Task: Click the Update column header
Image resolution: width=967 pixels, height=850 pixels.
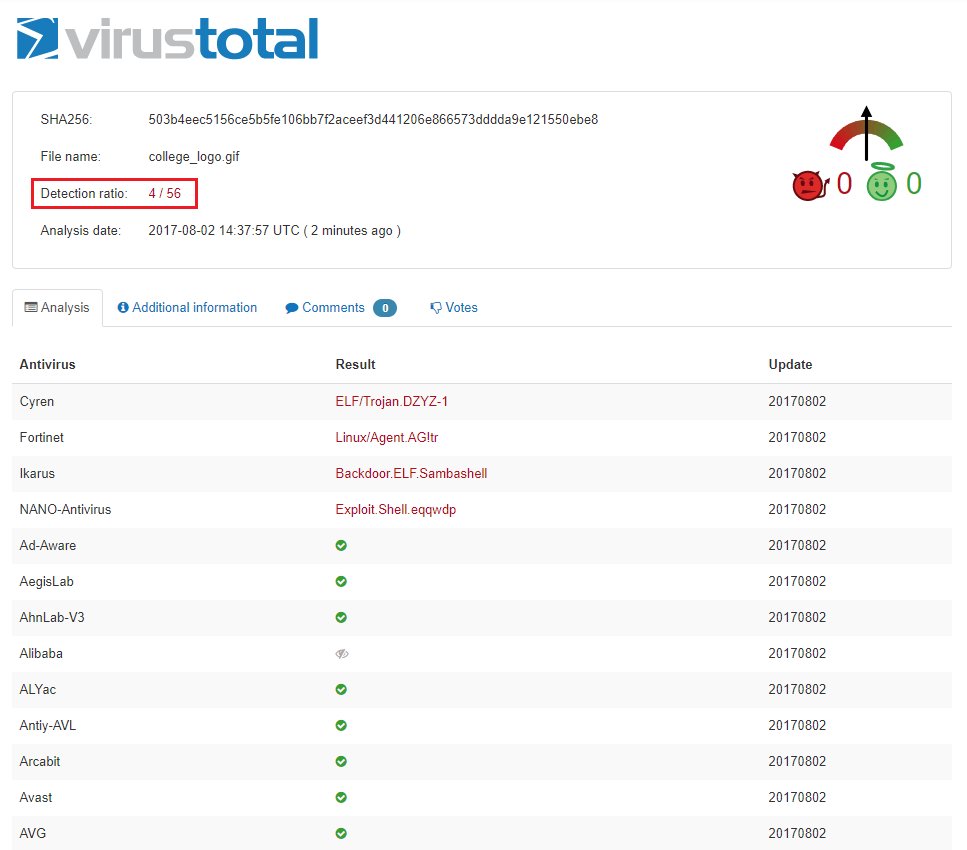Action: click(x=790, y=365)
